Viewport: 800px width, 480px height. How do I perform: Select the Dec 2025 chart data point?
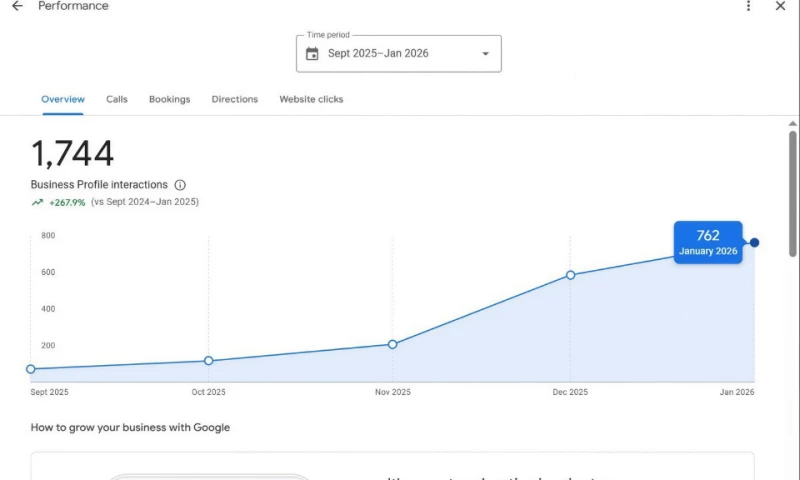[x=570, y=275]
